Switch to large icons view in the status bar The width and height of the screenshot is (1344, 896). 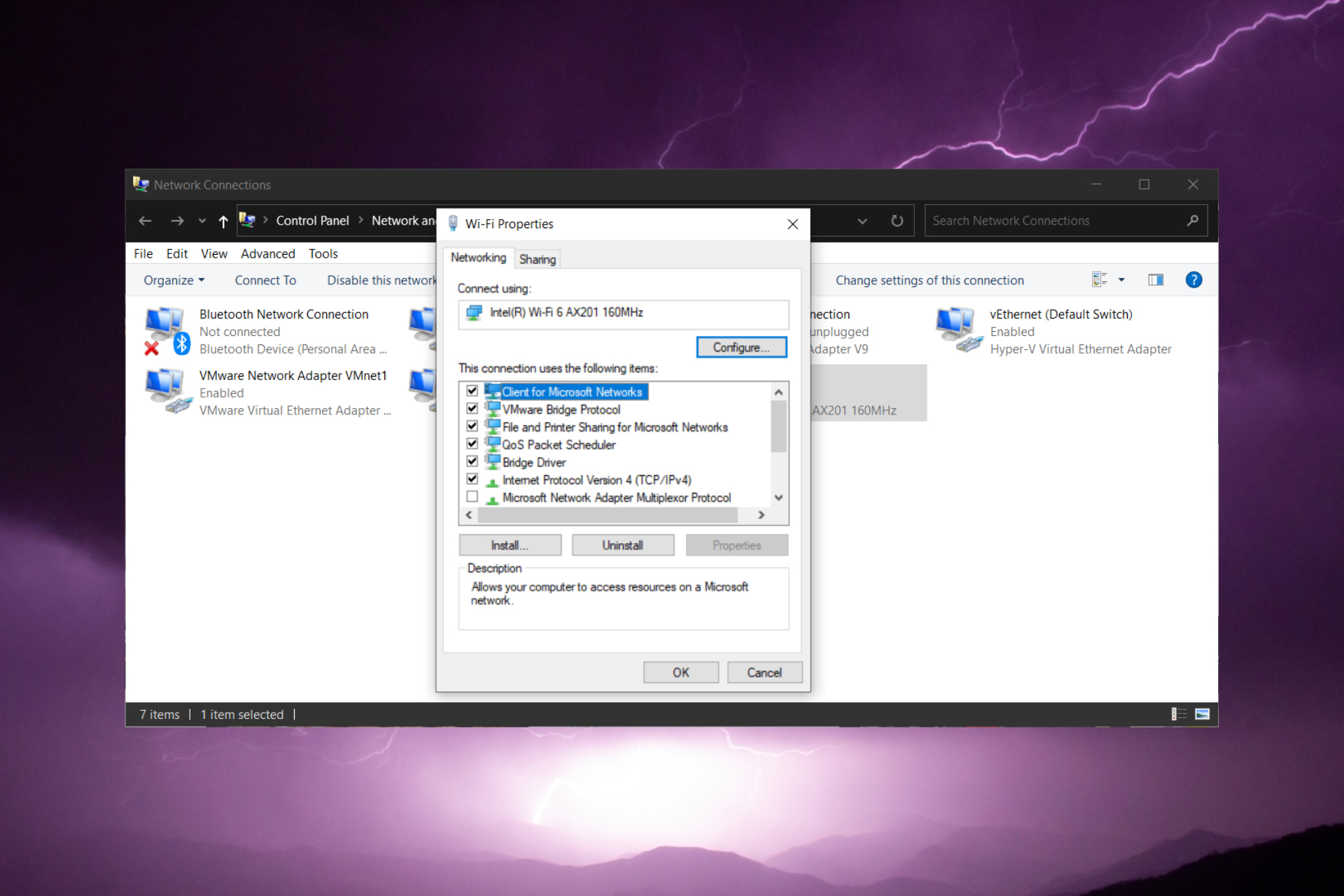point(1203,714)
